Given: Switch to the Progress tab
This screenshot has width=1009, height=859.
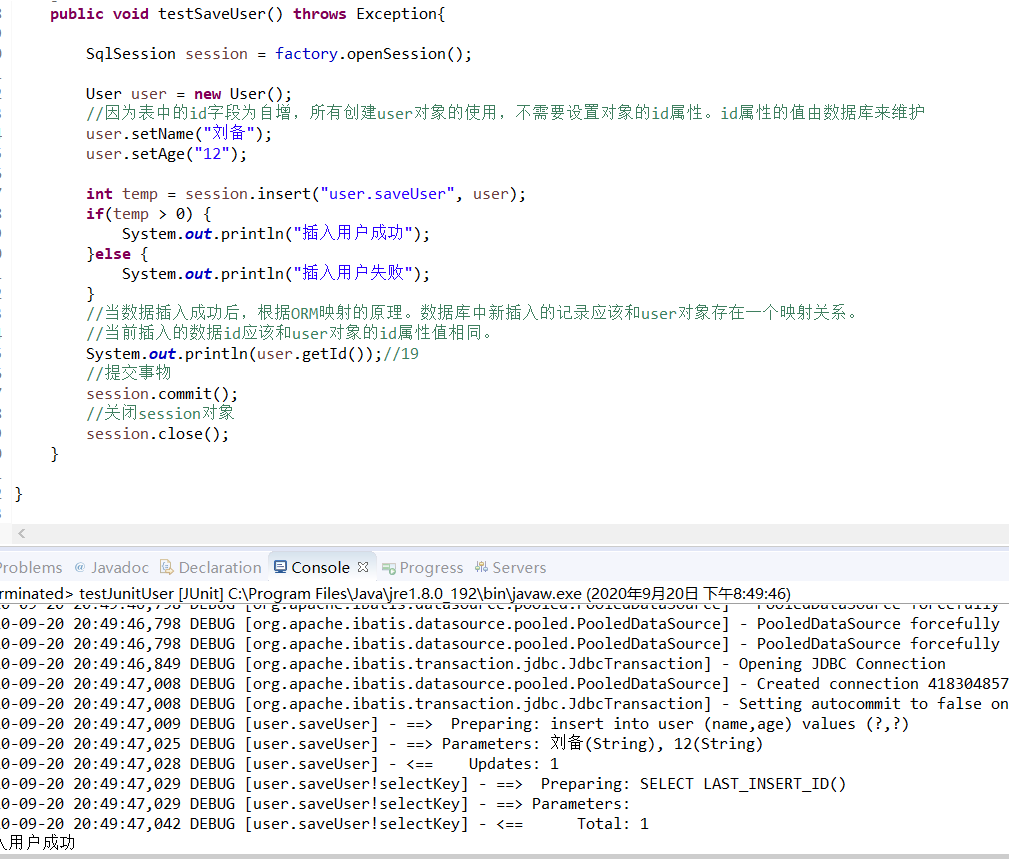Looking at the screenshot, I should tap(423, 568).
